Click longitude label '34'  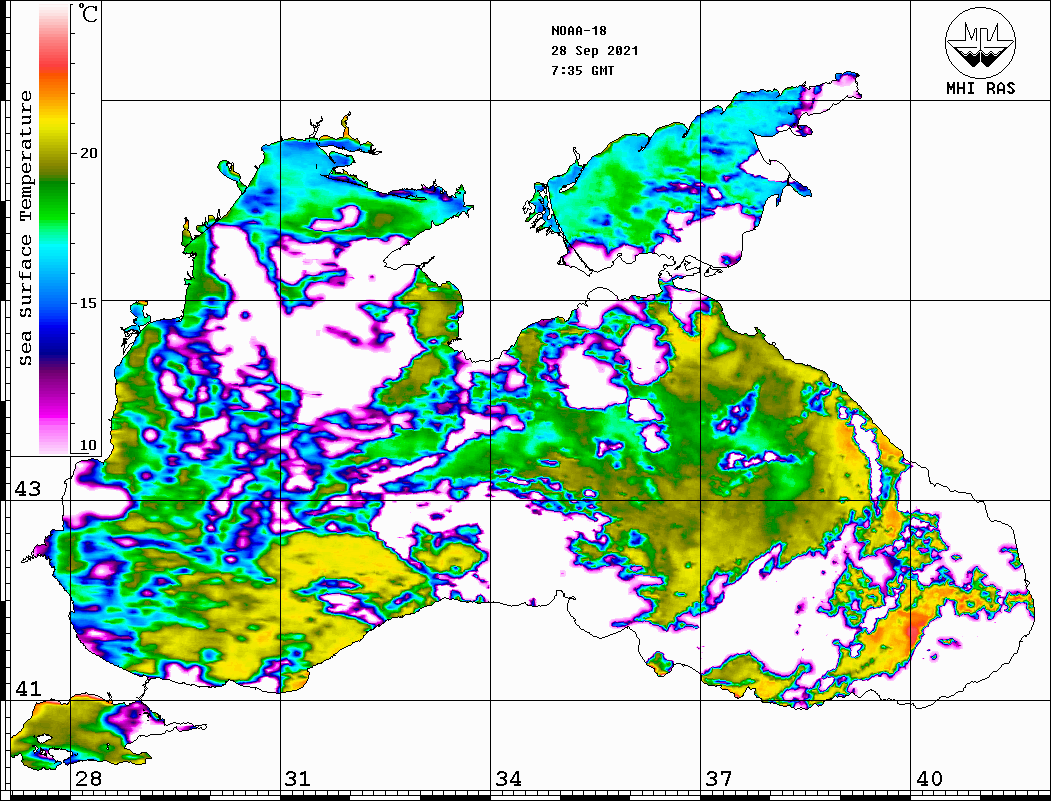tap(509, 778)
